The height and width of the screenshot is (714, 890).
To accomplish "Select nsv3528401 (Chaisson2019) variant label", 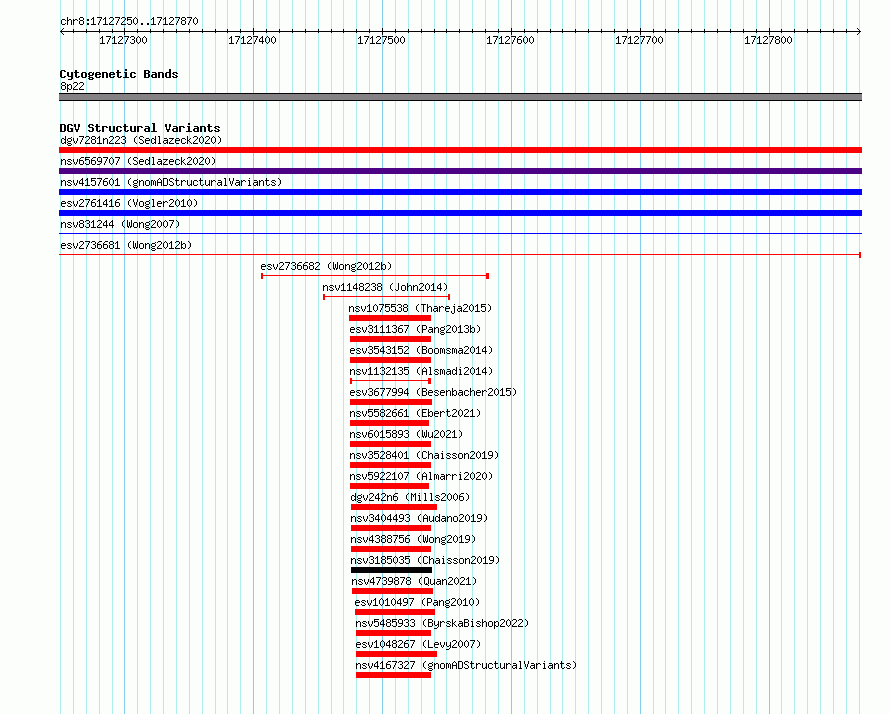I will pos(424,455).
